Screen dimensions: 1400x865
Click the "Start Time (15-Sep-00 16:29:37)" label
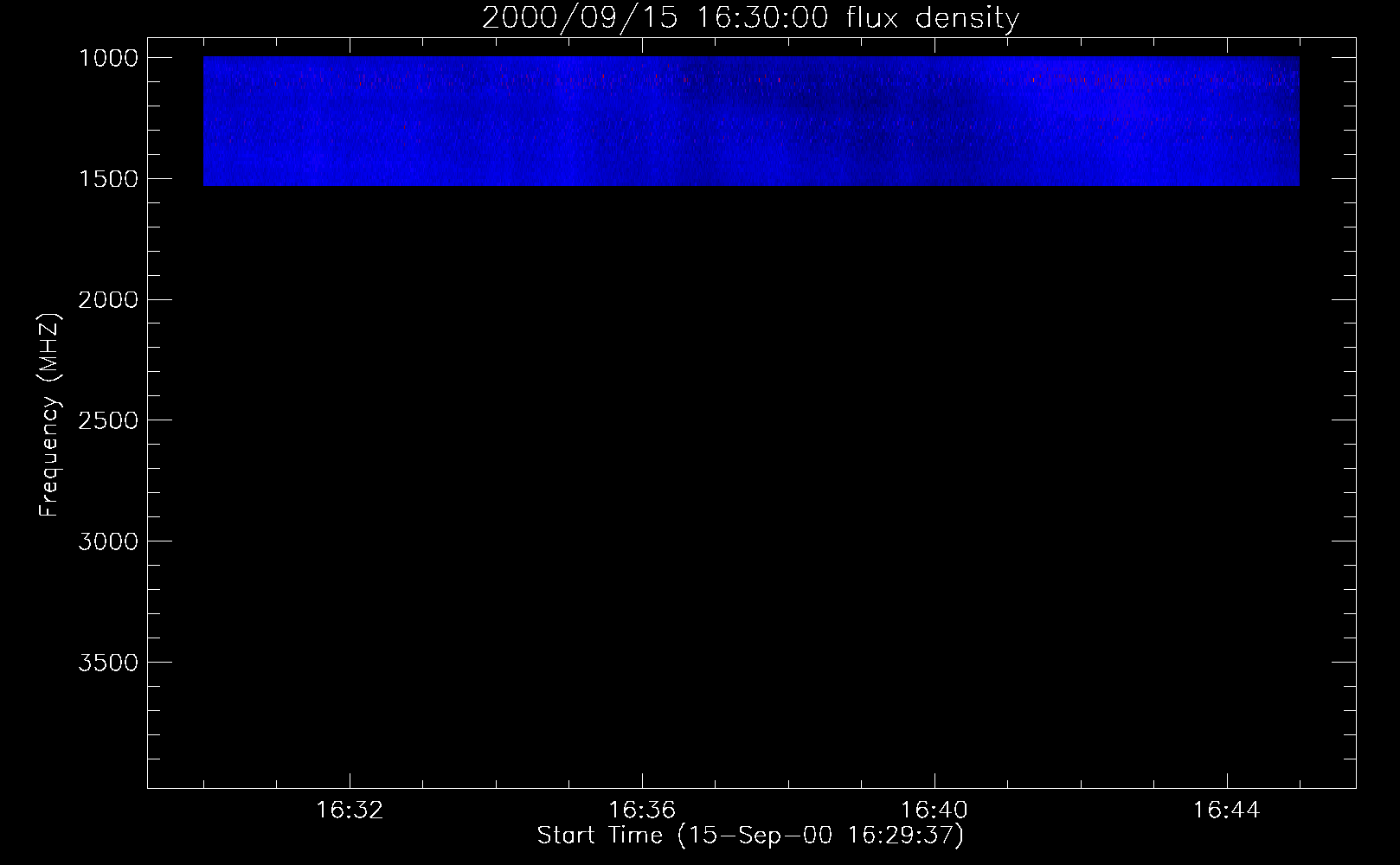[750, 836]
